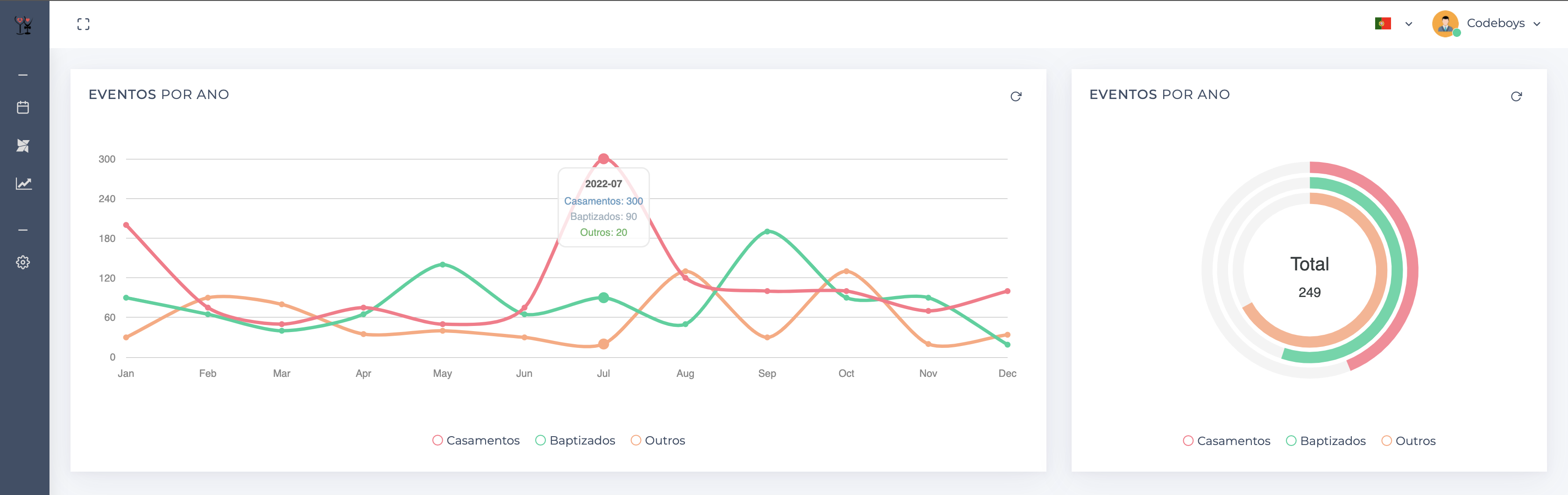The width and height of the screenshot is (1568, 495).
Task: Refresh the donut chart card
Action: tap(1516, 96)
